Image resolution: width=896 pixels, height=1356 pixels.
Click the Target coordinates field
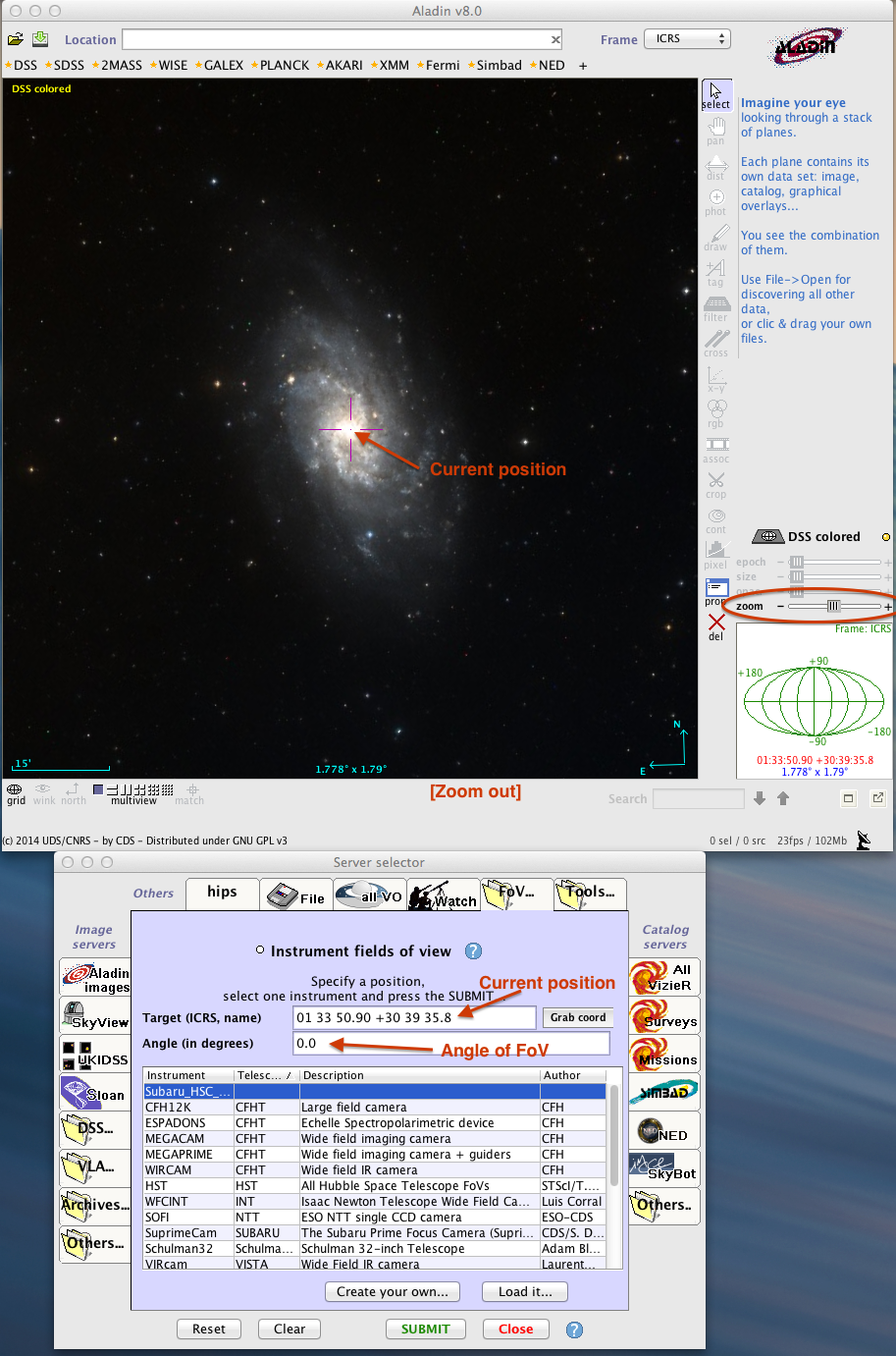pos(414,1017)
